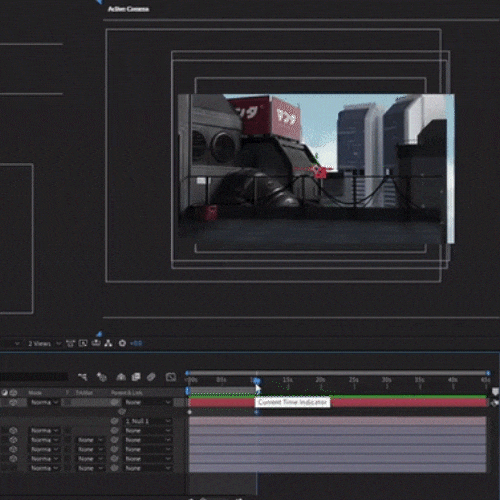This screenshot has height=500, width=500.
Task: Enable the motion blur icon
Action: (x=151, y=377)
